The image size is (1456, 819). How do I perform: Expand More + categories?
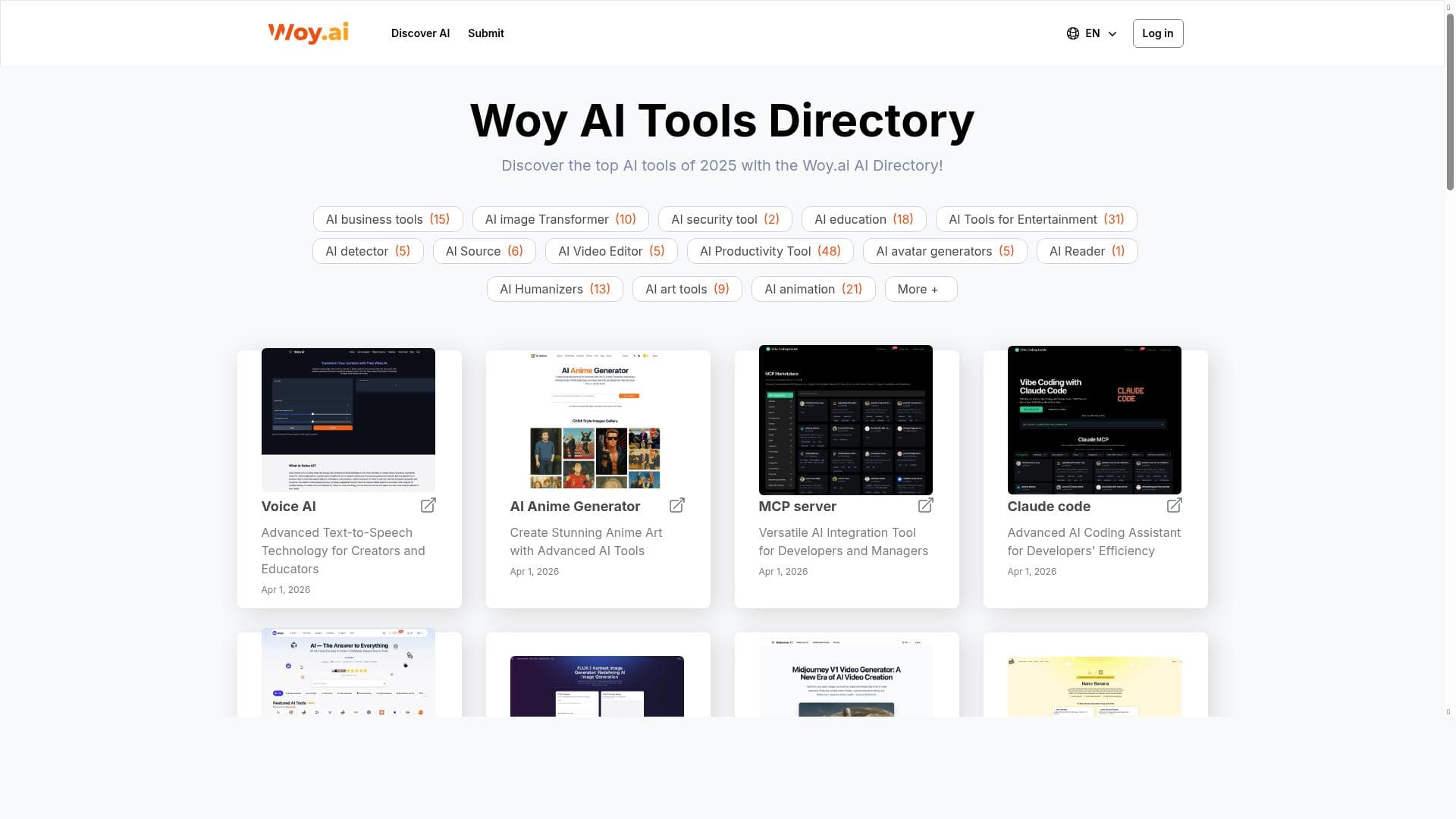(921, 289)
